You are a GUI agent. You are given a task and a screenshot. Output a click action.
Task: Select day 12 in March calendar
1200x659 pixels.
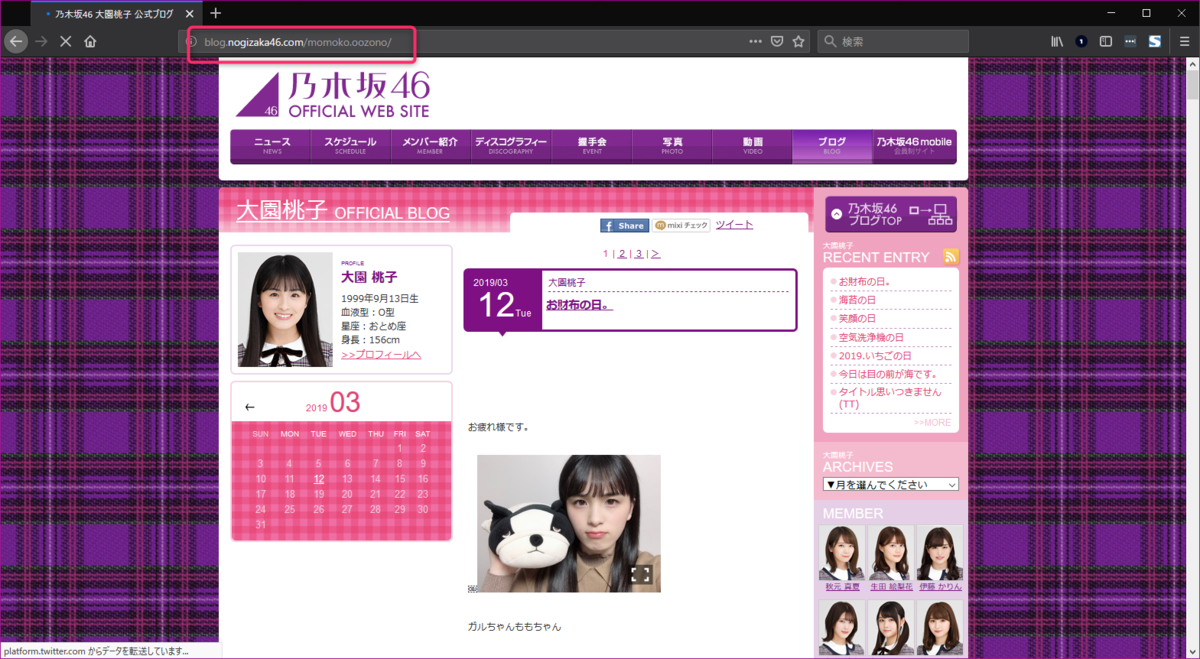[318, 479]
